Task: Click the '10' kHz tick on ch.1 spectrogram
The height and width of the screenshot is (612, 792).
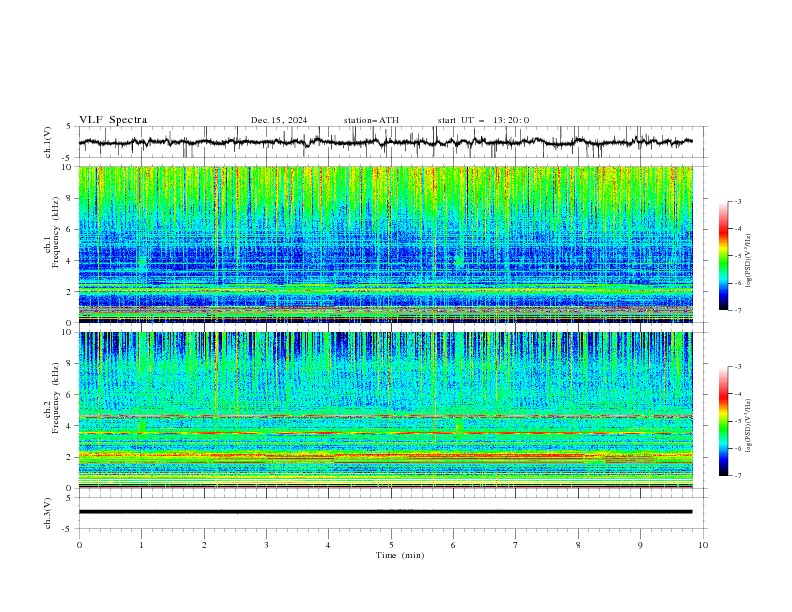Action: pyautogui.click(x=68, y=167)
